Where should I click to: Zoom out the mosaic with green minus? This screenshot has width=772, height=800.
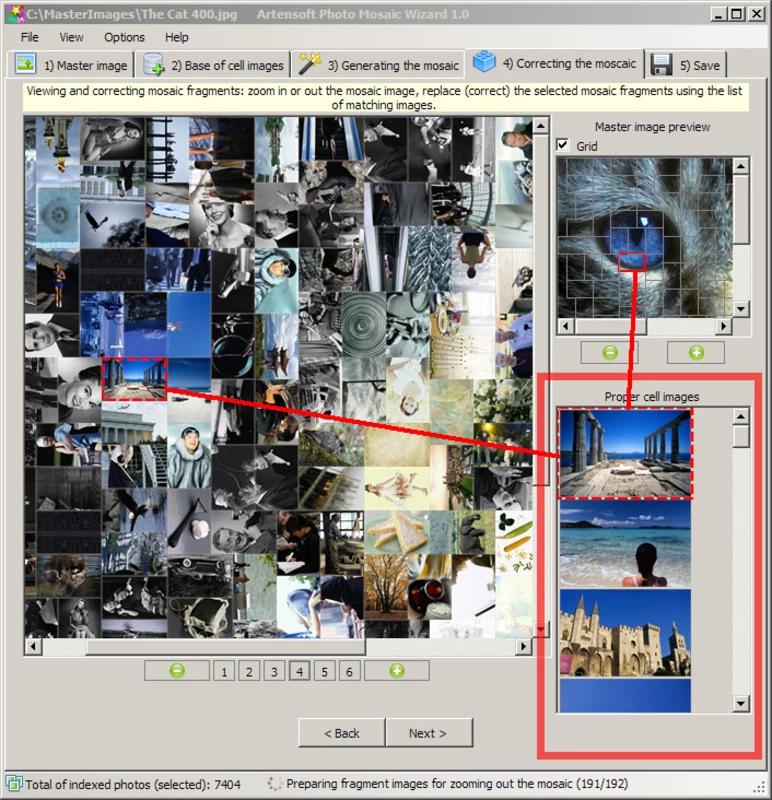point(177,670)
